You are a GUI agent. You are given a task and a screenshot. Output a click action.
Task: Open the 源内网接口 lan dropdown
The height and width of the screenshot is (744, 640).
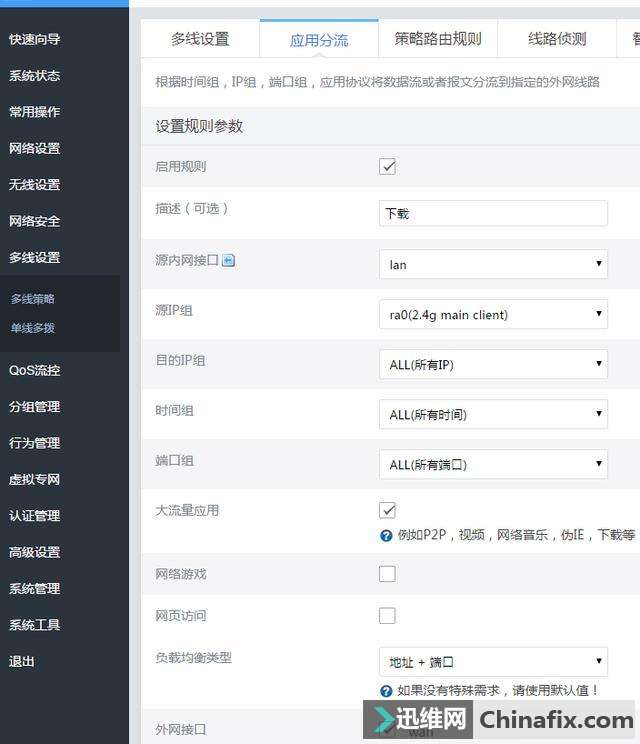[x=493, y=265]
